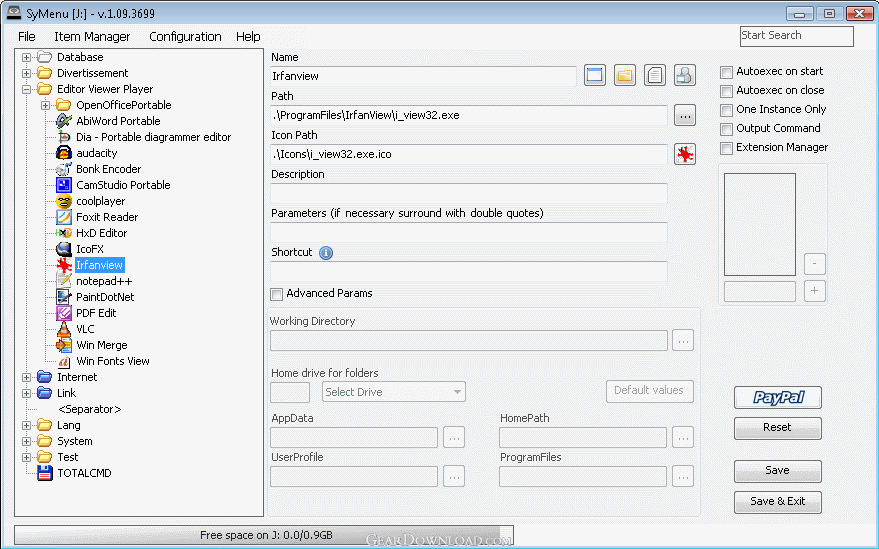The image size is (879, 549).
Task: Click the Start Search field
Action: click(x=797, y=36)
